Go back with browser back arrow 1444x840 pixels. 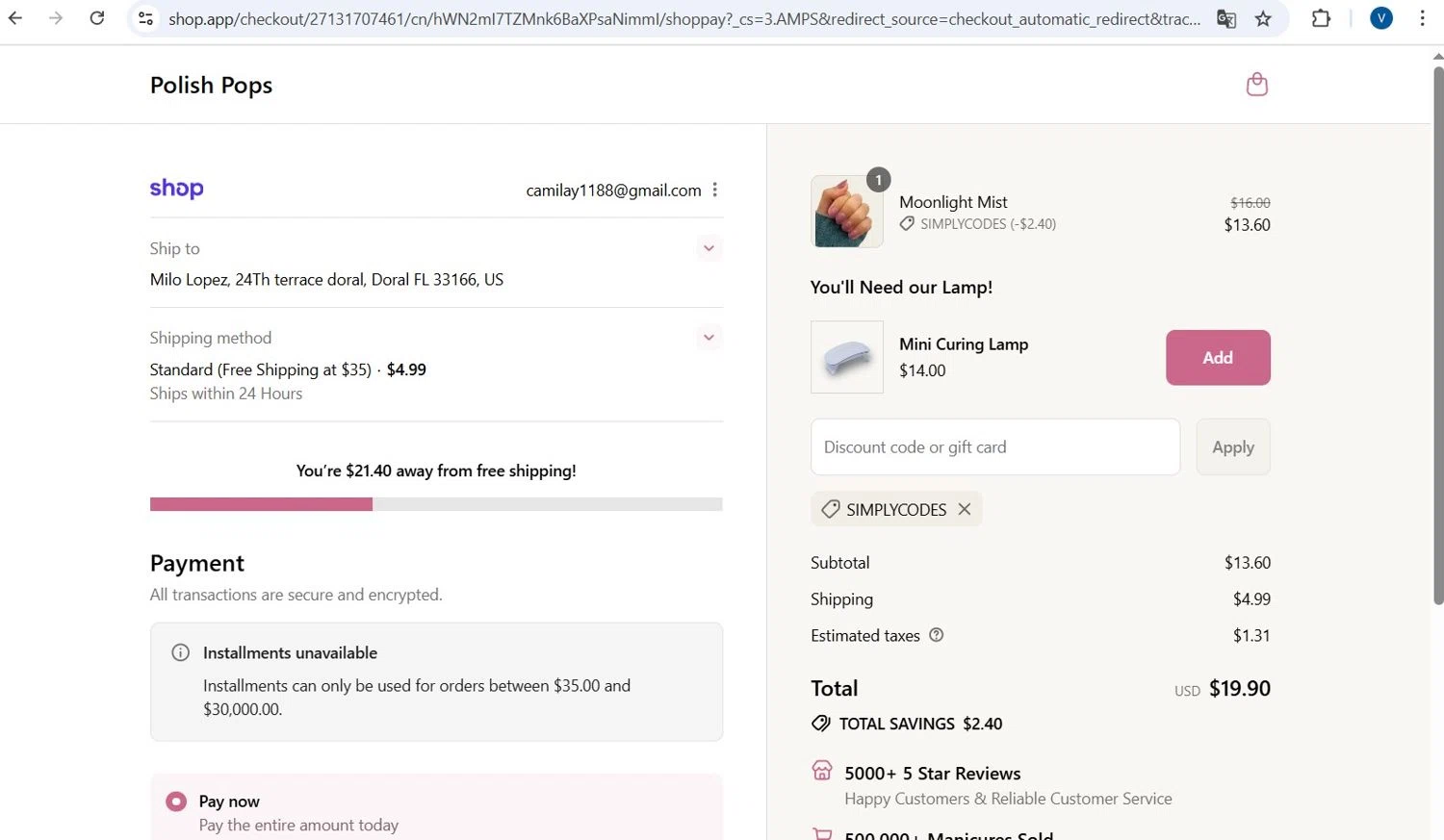(15, 18)
